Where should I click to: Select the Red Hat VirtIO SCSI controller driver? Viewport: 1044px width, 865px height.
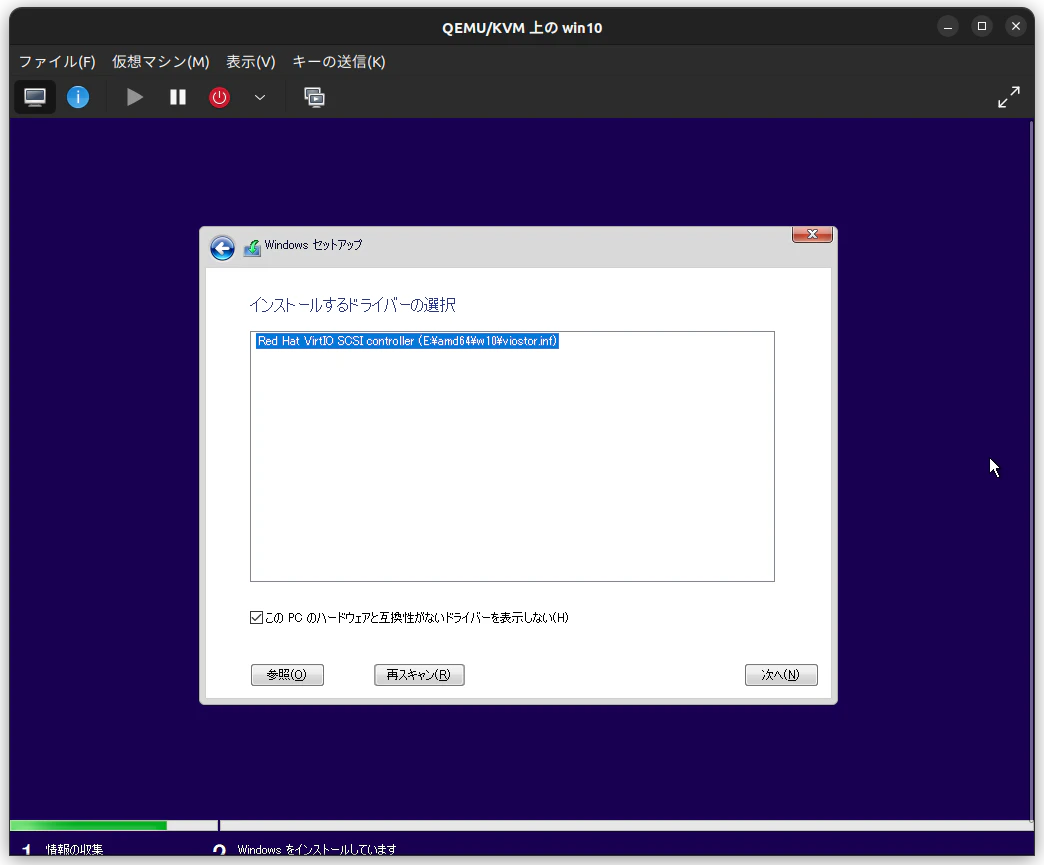pyautogui.click(x=407, y=341)
